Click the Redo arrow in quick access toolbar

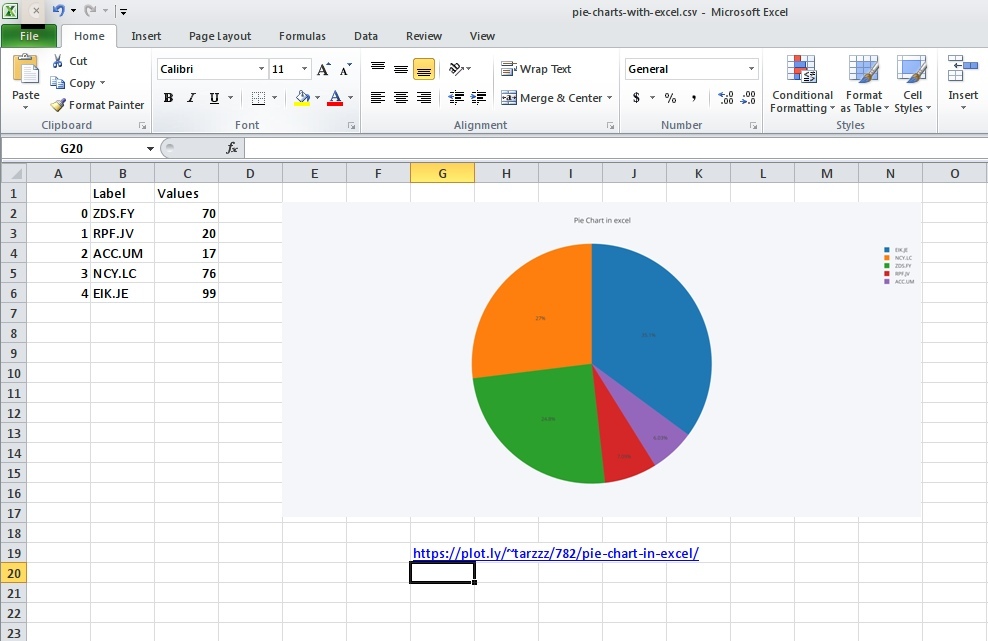point(90,11)
